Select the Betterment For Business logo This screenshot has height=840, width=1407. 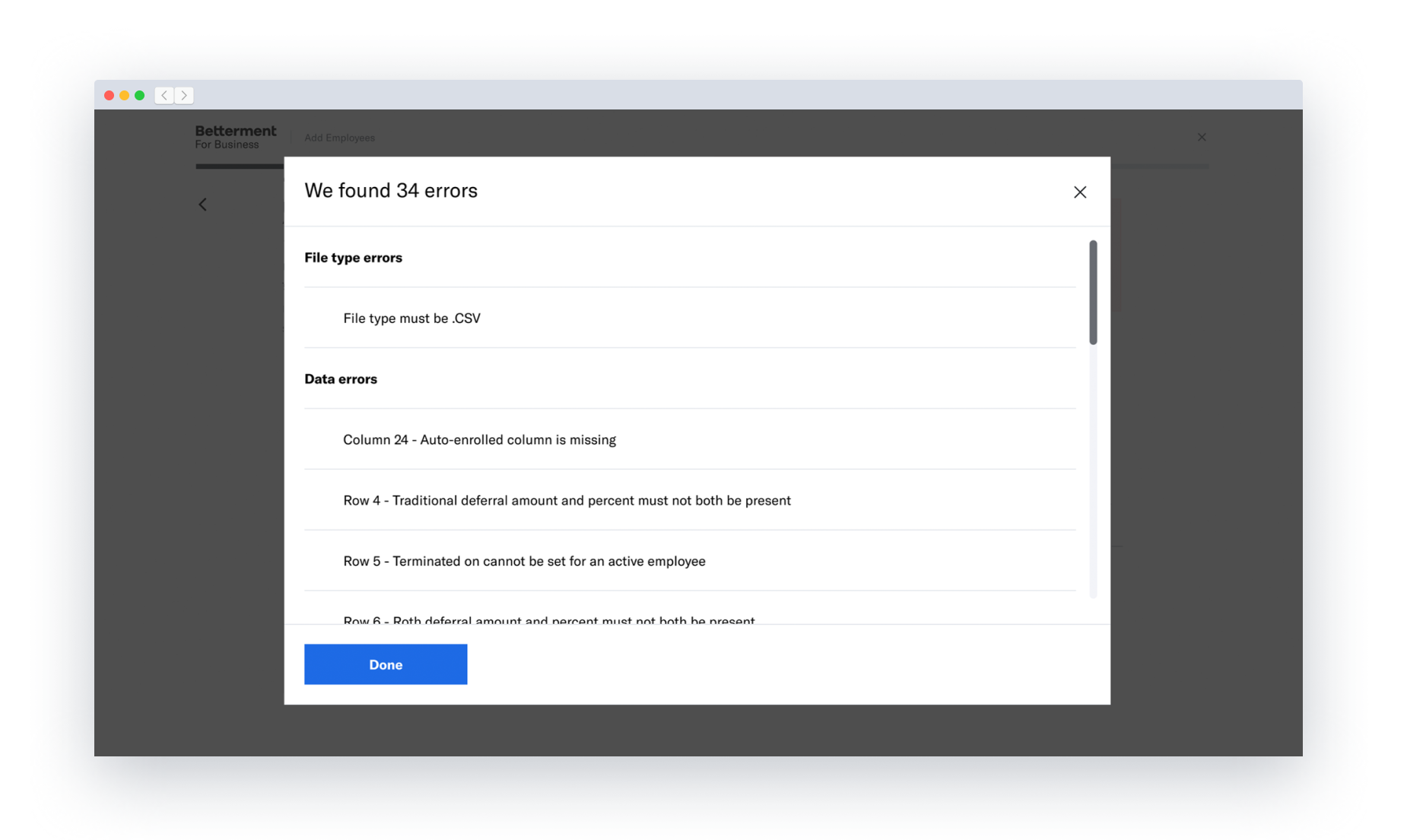click(236, 136)
